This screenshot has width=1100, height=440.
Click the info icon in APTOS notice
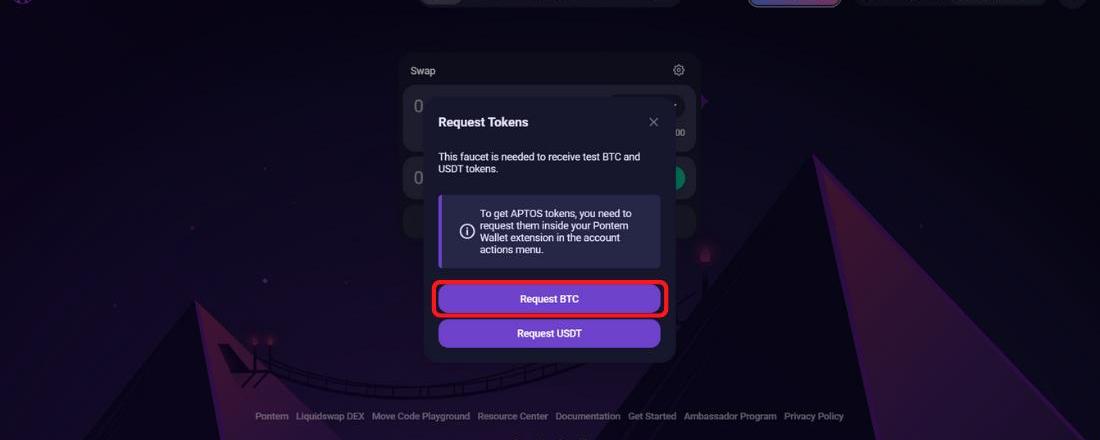pos(467,231)
